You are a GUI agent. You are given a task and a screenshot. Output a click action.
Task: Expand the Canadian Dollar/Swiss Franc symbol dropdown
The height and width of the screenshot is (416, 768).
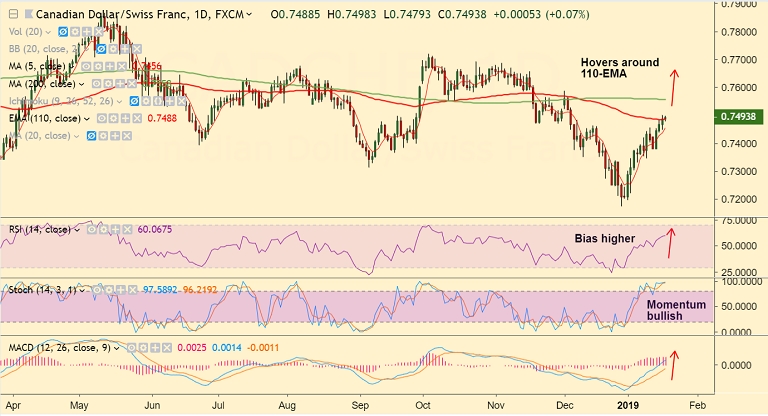[249, 15]
